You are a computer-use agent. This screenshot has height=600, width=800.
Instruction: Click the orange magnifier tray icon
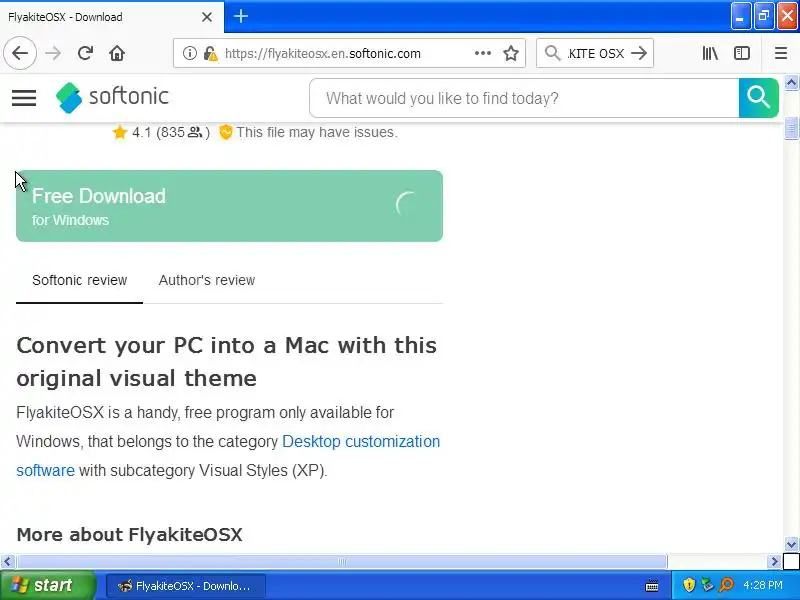pos(726,585)
